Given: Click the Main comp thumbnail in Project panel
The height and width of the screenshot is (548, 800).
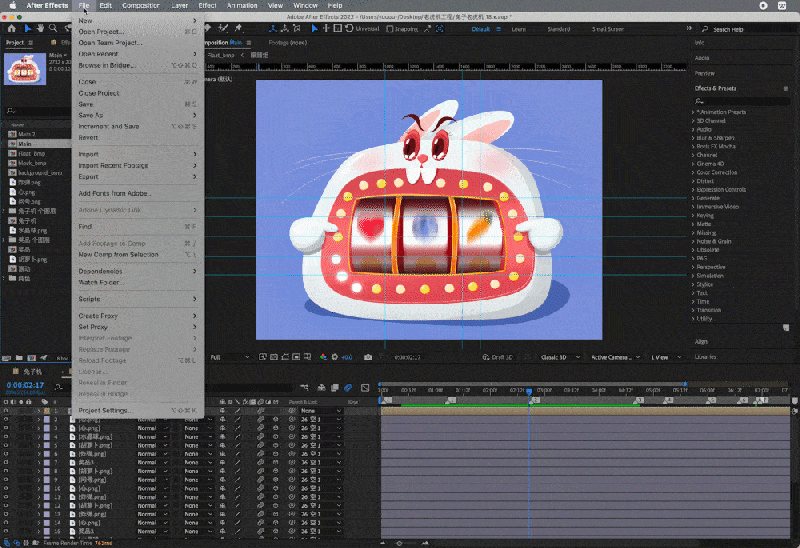Looking at the screenshot, I should (25, 68).
